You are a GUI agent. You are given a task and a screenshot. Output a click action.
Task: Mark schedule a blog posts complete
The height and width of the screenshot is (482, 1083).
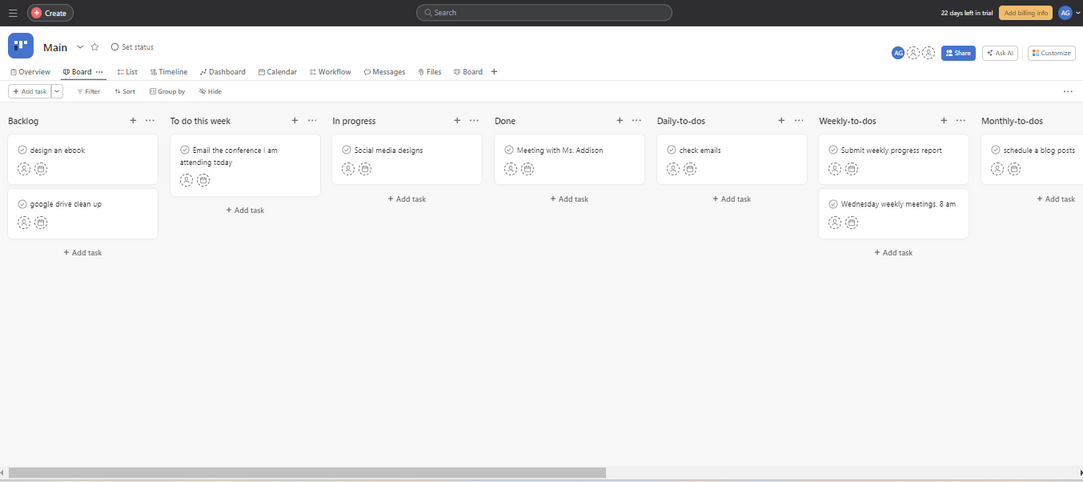pyautogui.click(x=995, y=150)
